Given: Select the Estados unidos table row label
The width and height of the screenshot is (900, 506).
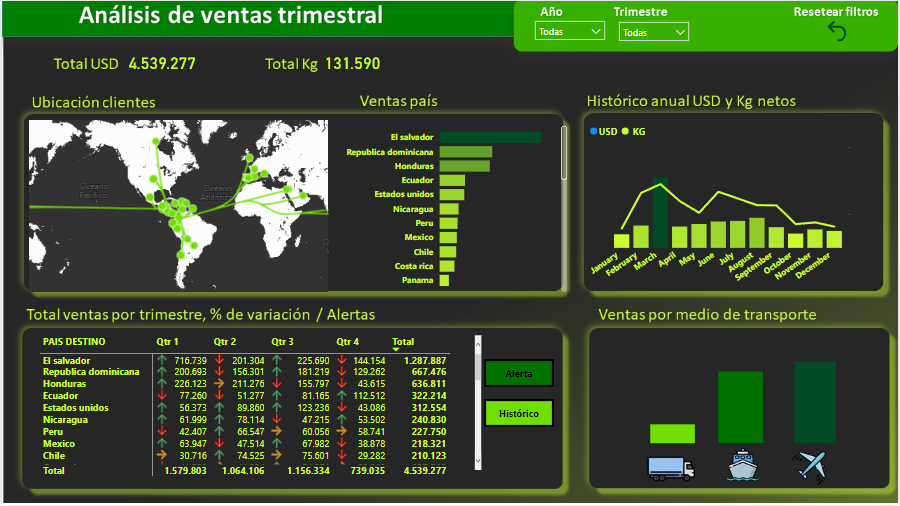Looking at the screenshot, I should click(x=75, y=408).
